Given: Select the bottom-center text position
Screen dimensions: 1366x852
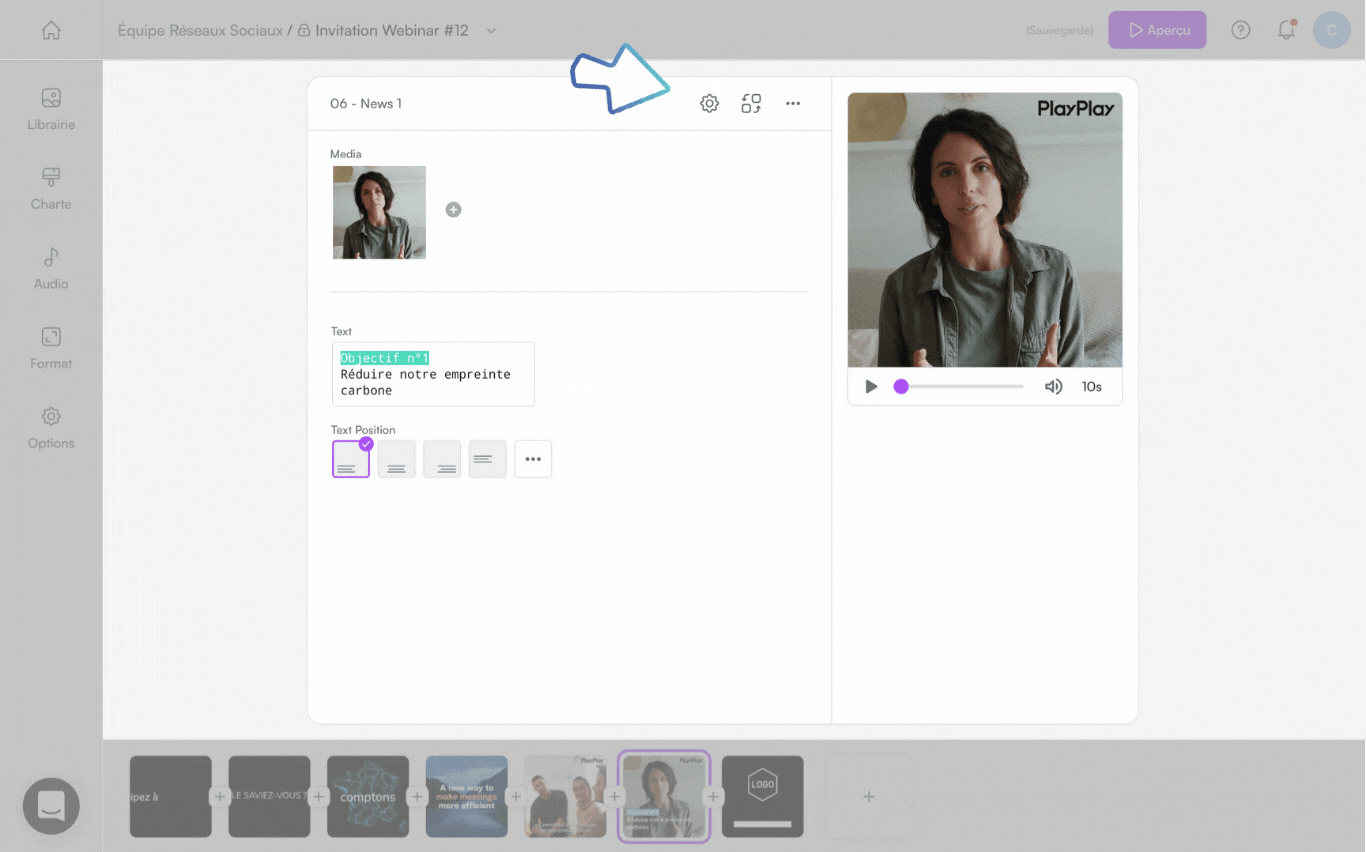Looking at the screenshot, I should click(x=396, y=459).
